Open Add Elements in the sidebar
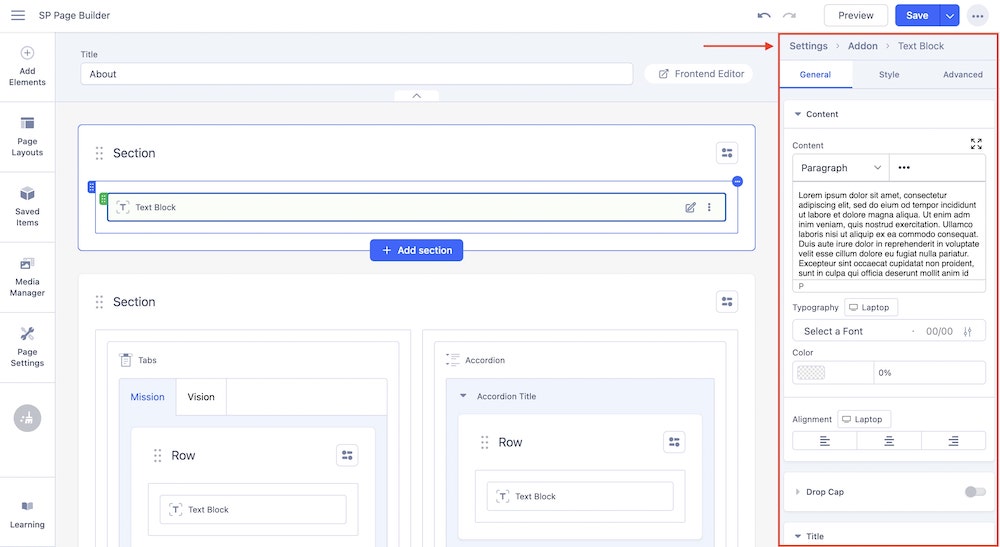This screenshot has height=547, width=1000. tap(27, 66)
